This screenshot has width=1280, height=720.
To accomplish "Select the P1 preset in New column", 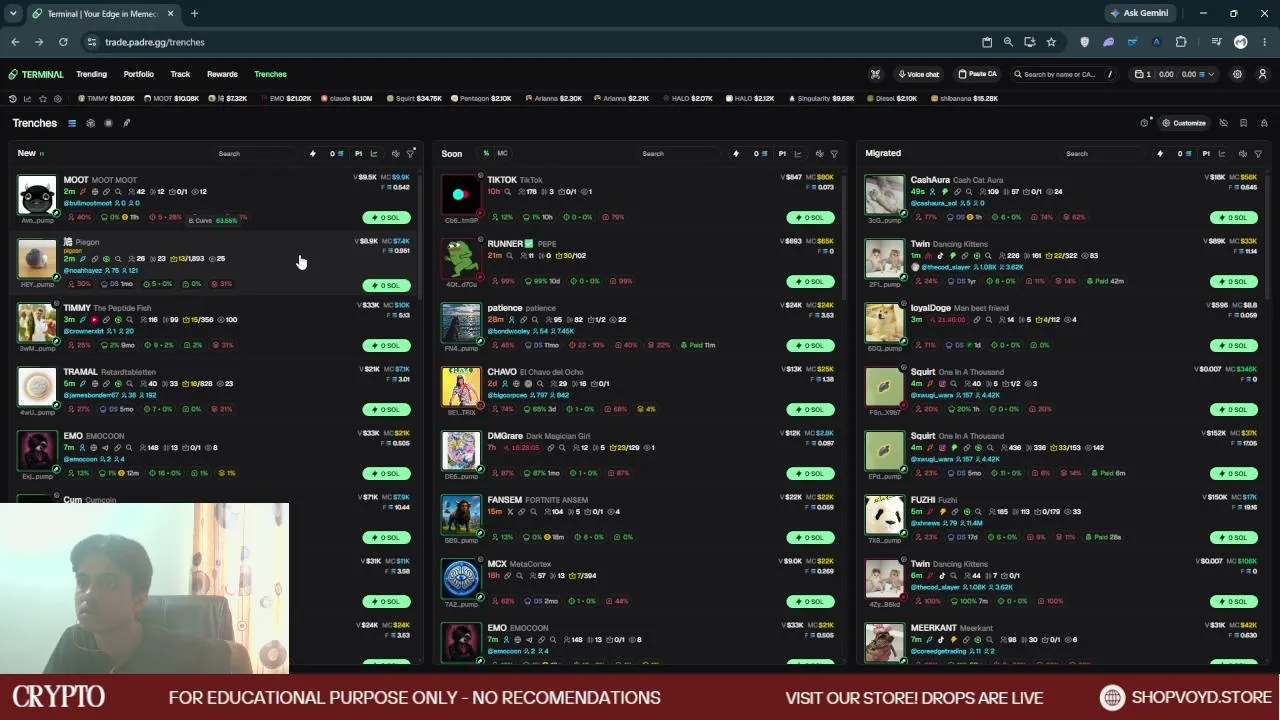I will click(x=358, y=154).
